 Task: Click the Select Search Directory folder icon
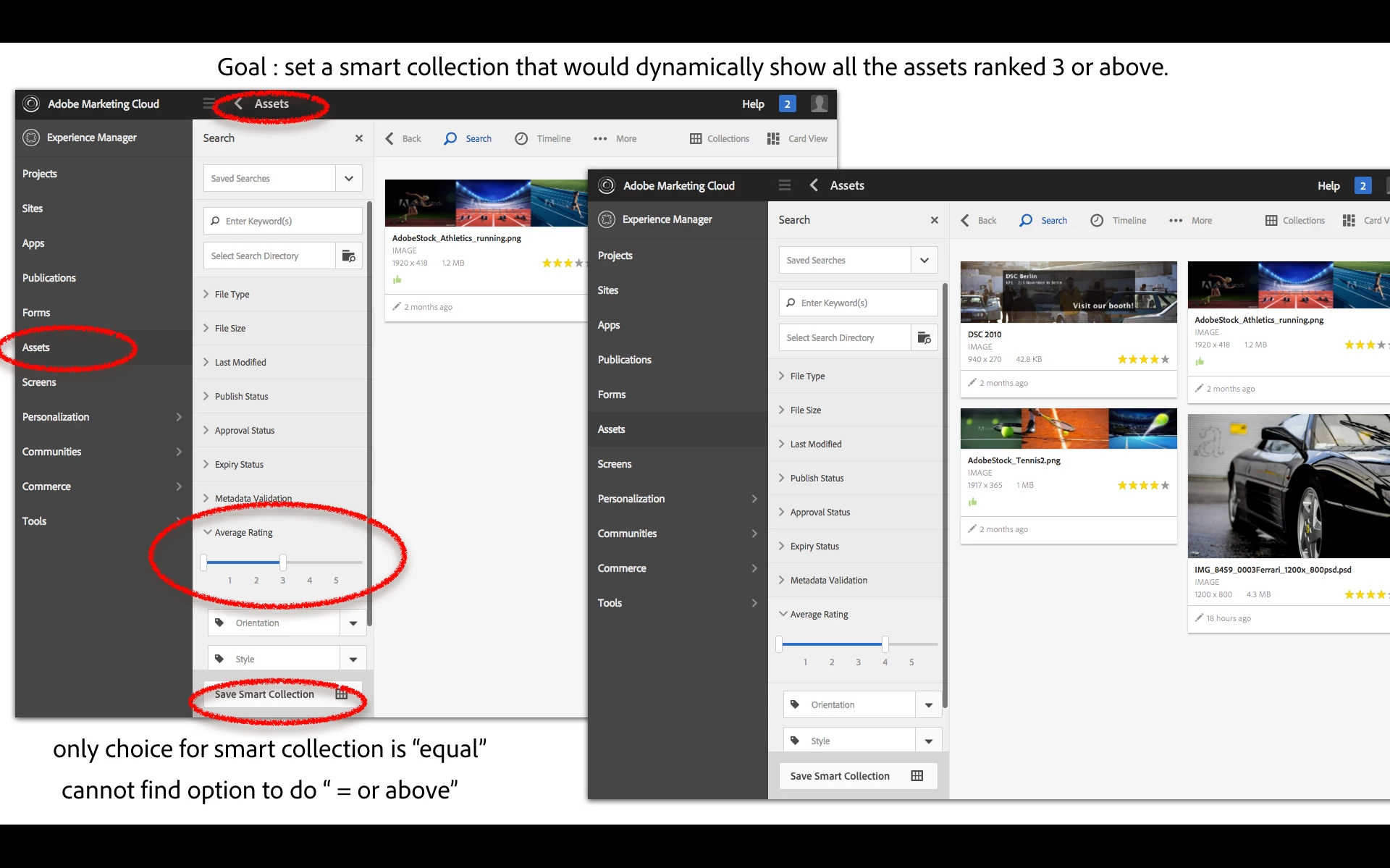click(x=348, y=256)
